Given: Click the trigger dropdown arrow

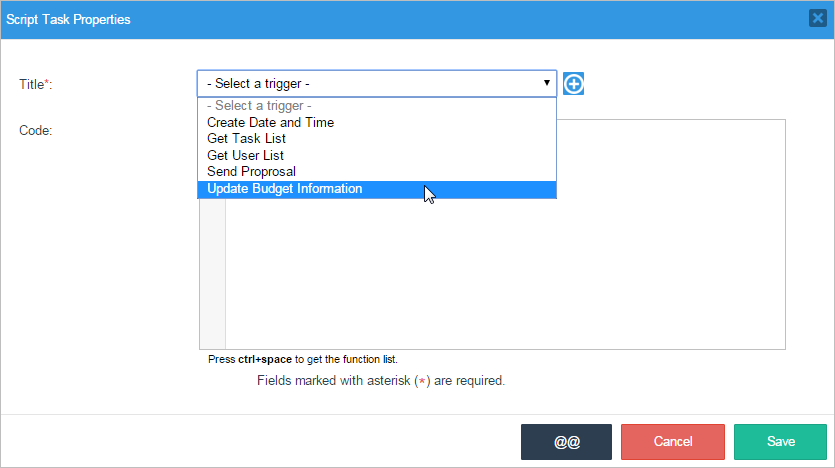Looking at the screenshot, I should [546, 84].
